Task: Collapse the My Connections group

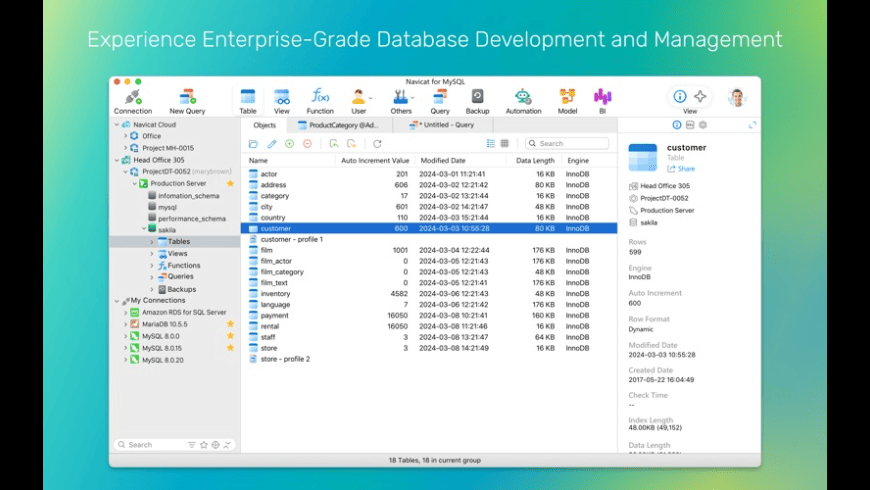Action: click(x=117, y=301)
